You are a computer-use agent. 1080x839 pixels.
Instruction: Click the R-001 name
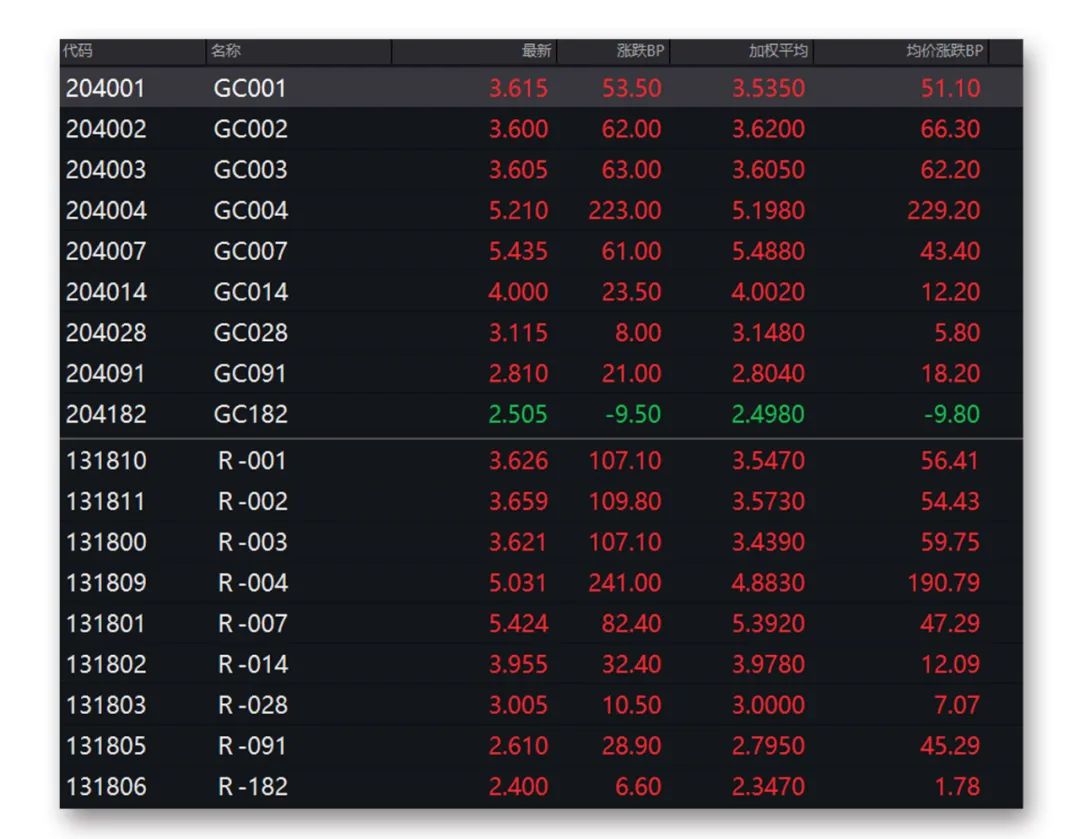252,460
